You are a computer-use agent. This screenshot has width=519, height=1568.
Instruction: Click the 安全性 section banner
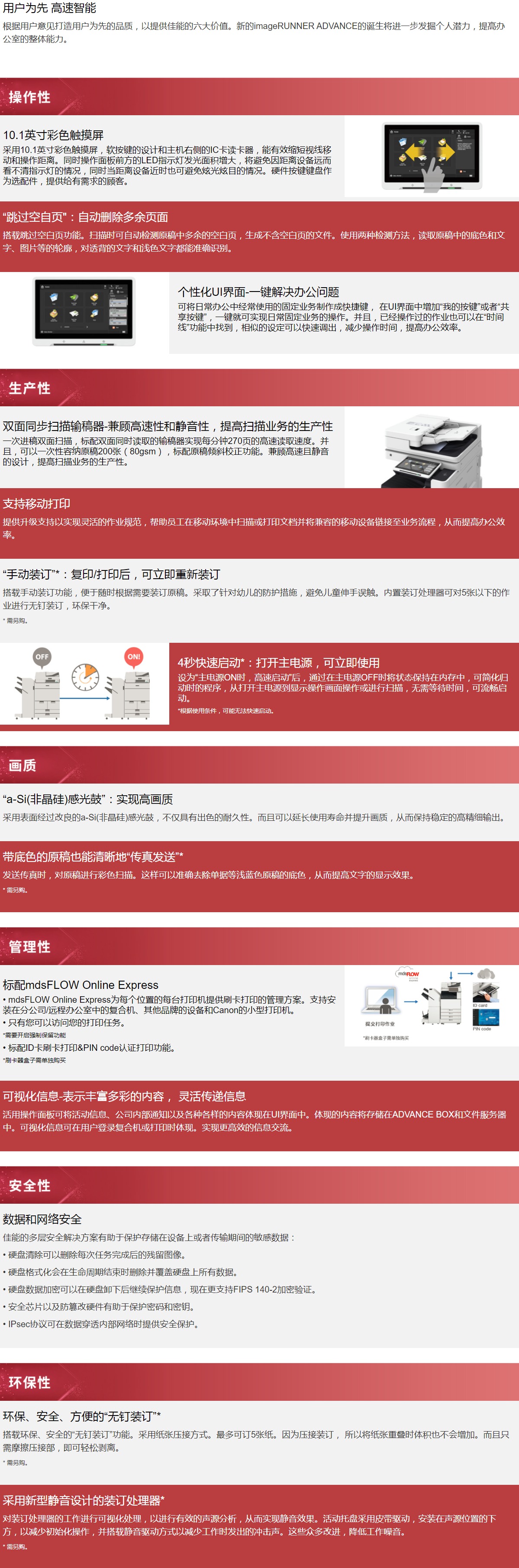click(x=259, y=1185)
